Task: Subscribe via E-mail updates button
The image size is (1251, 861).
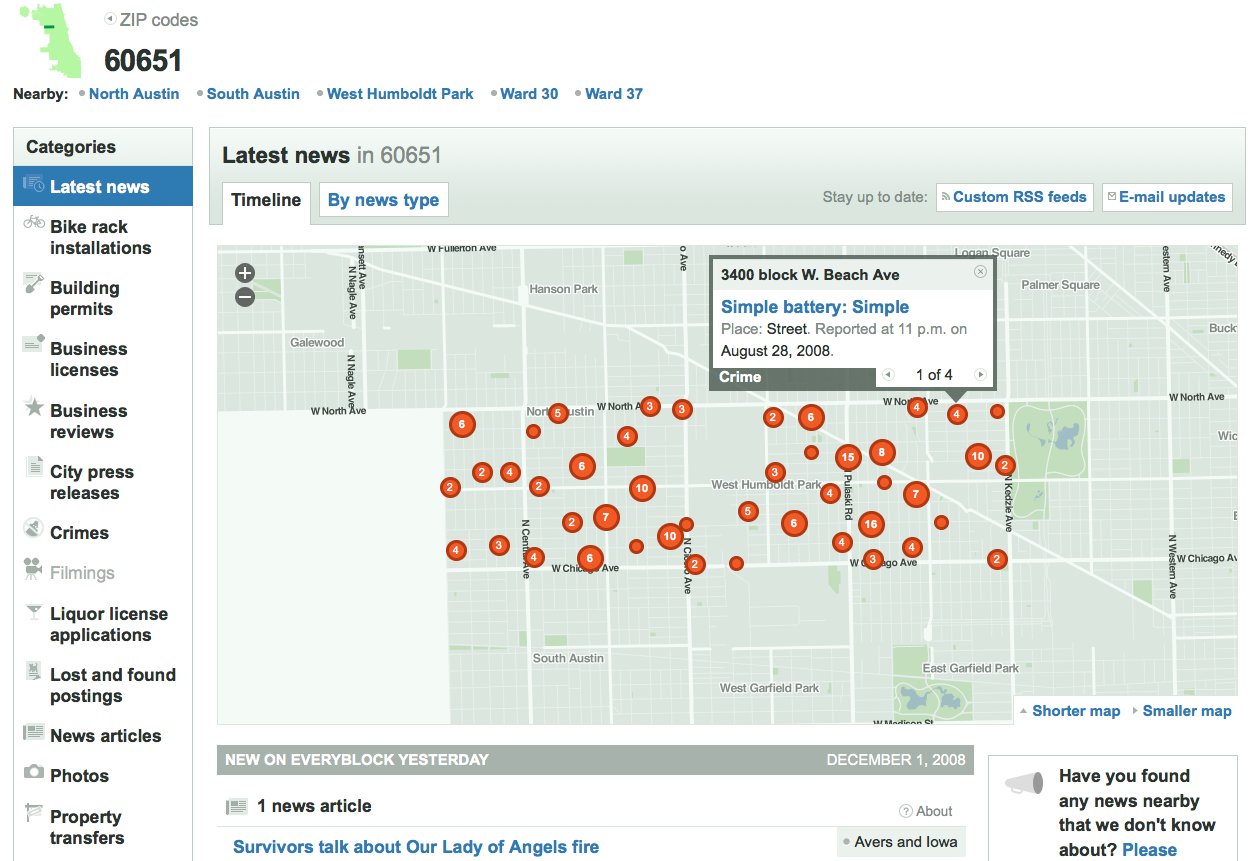Action: pos(1167,197)
